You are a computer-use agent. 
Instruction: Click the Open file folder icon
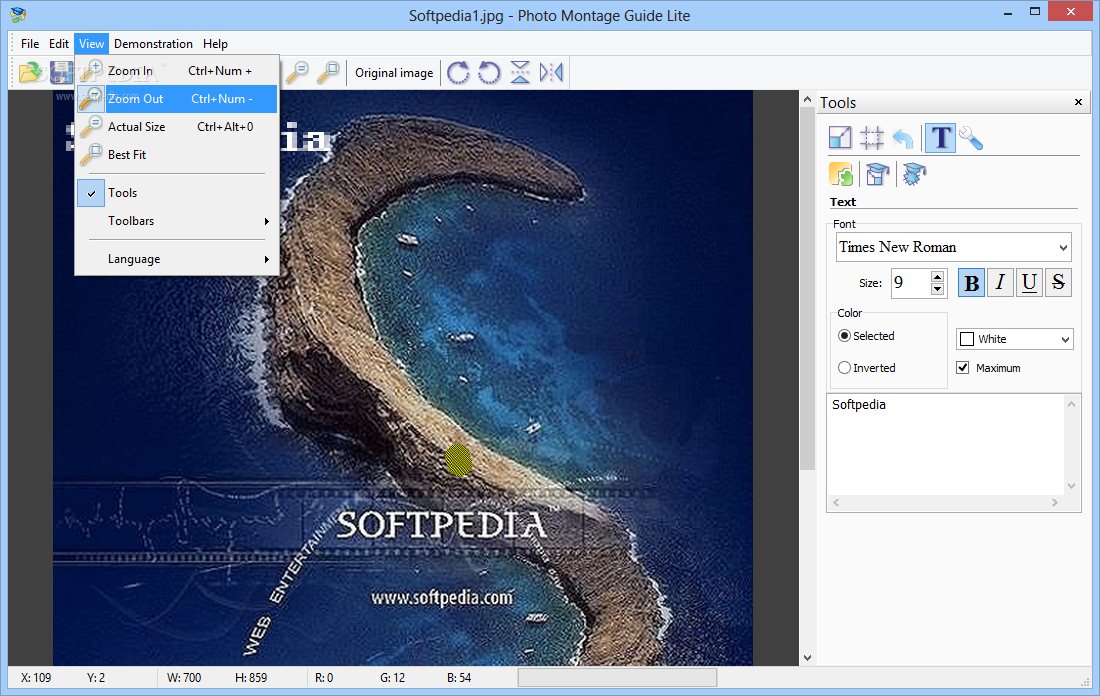(31, 72)
